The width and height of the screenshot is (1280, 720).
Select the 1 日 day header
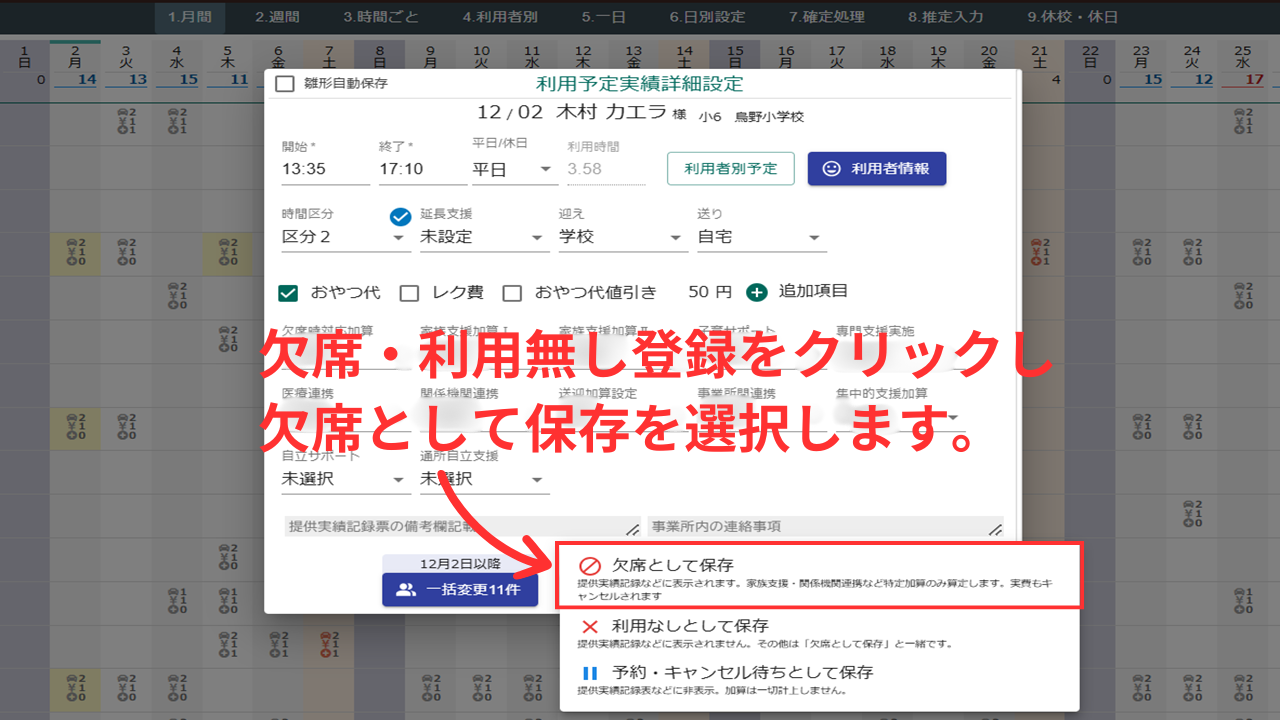coord(25,56)
